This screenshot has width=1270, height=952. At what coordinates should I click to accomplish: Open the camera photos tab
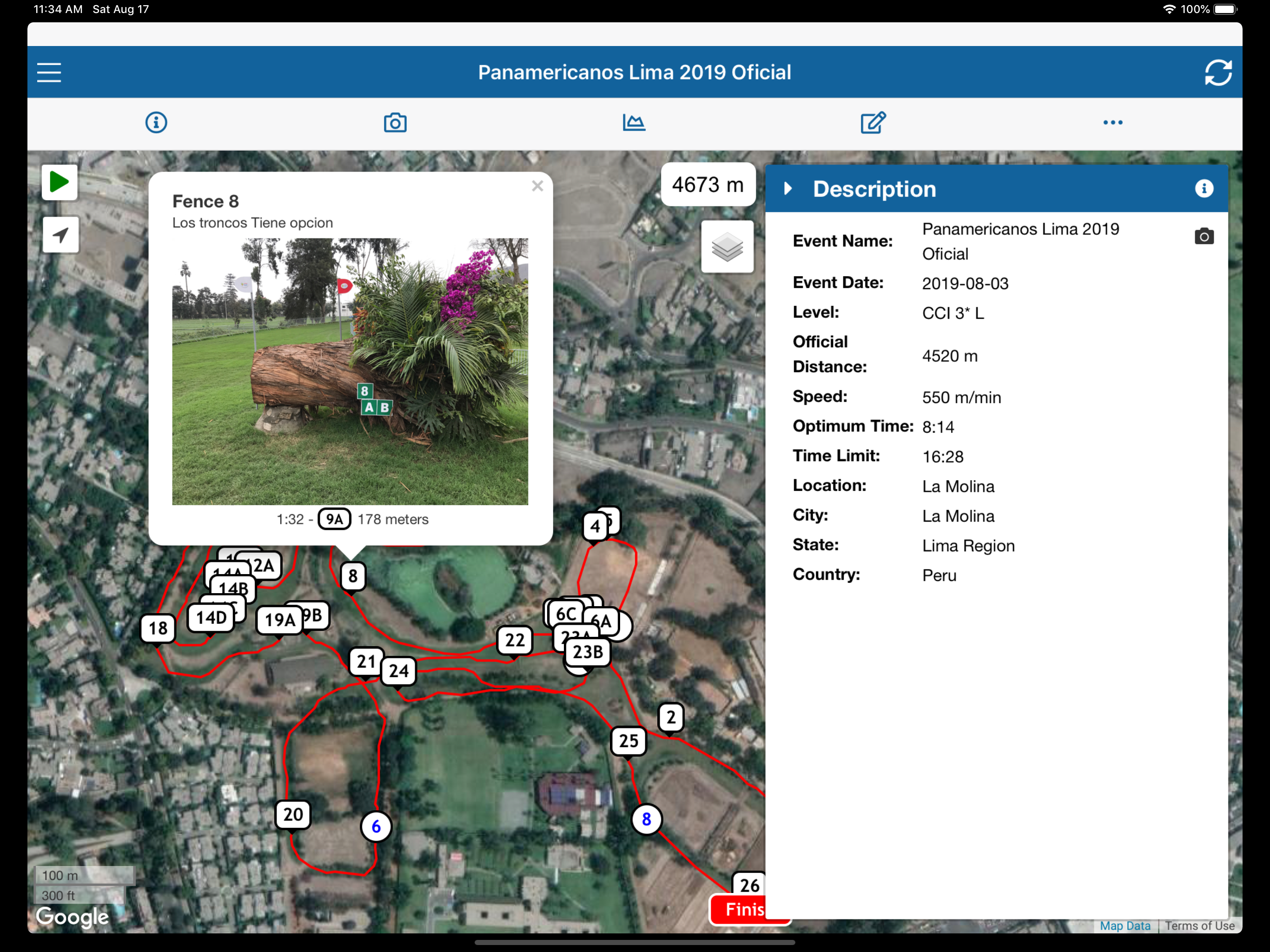click(395, 122)
